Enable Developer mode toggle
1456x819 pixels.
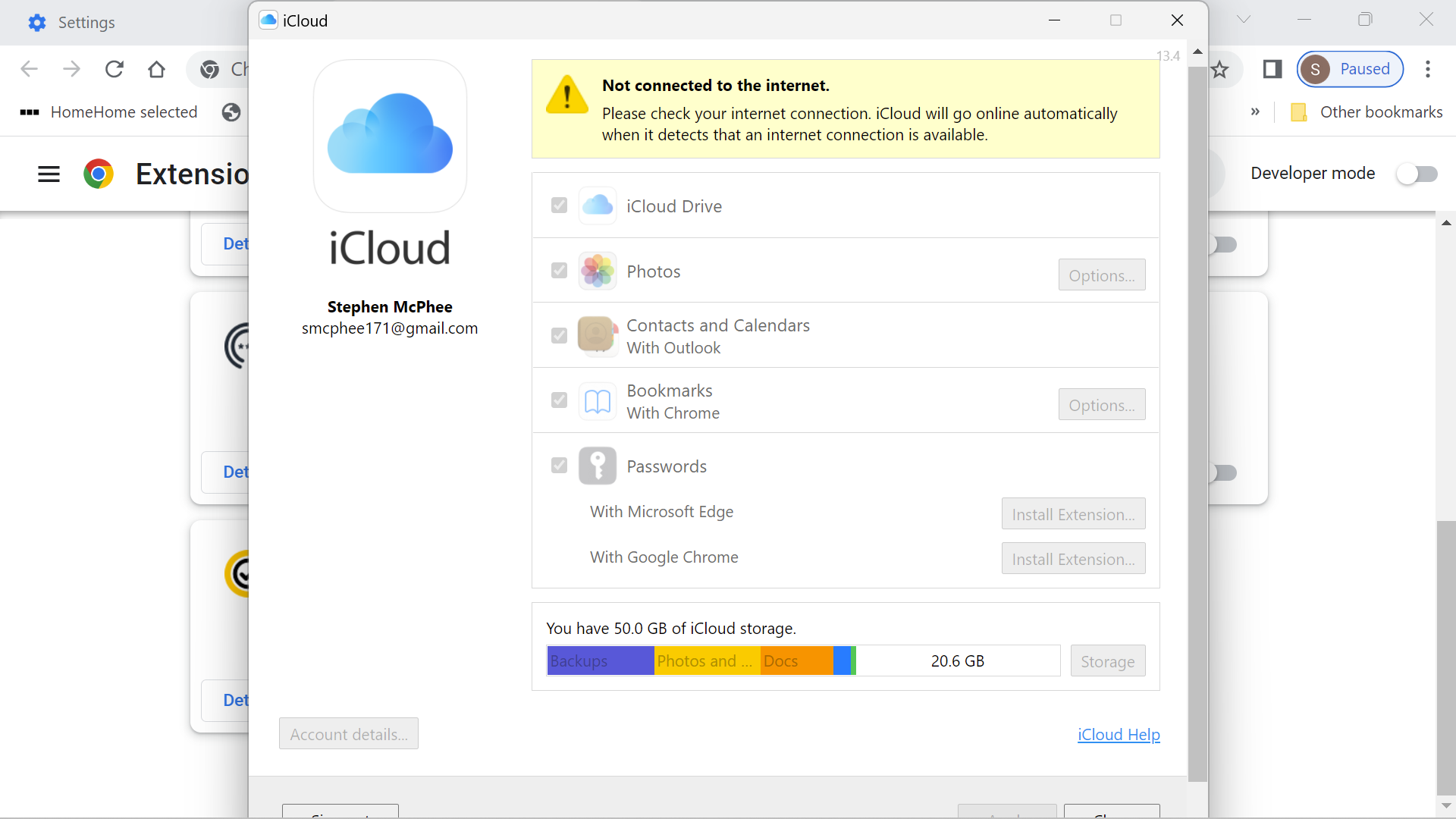tap(1417, 174)
